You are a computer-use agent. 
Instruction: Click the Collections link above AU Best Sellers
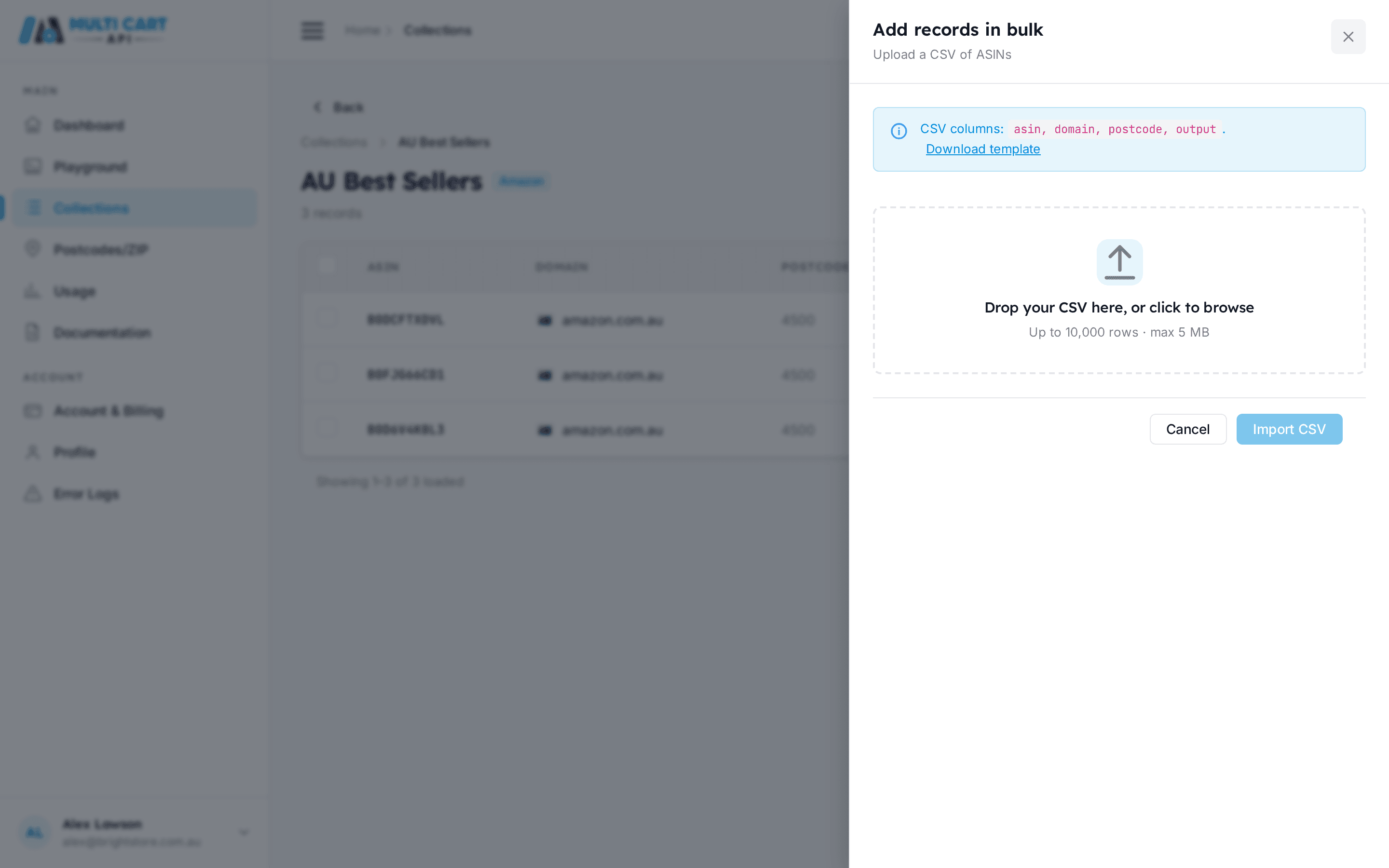pos(334,142)
